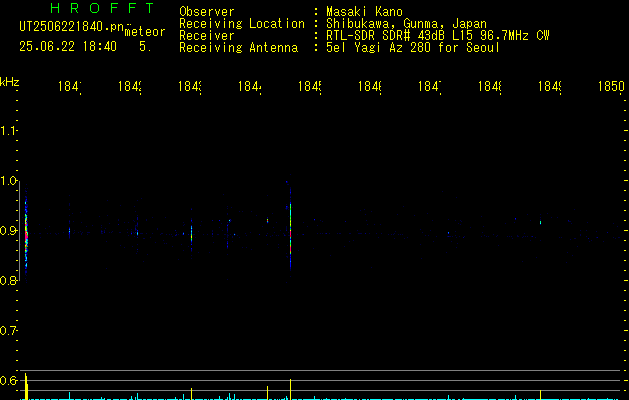Click the word meteor under the file name
This screenshot has height=400, width=629.
[x=145, y=32]
